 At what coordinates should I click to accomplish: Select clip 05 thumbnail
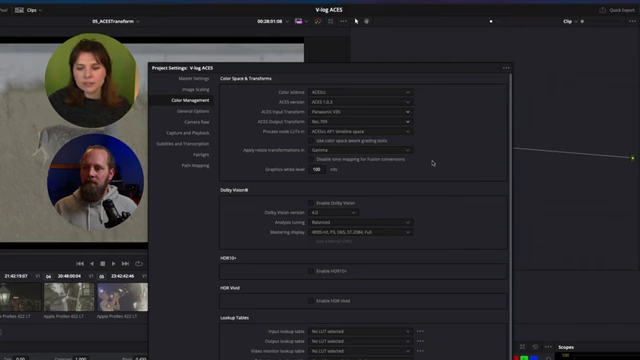(x=122, y=297)
